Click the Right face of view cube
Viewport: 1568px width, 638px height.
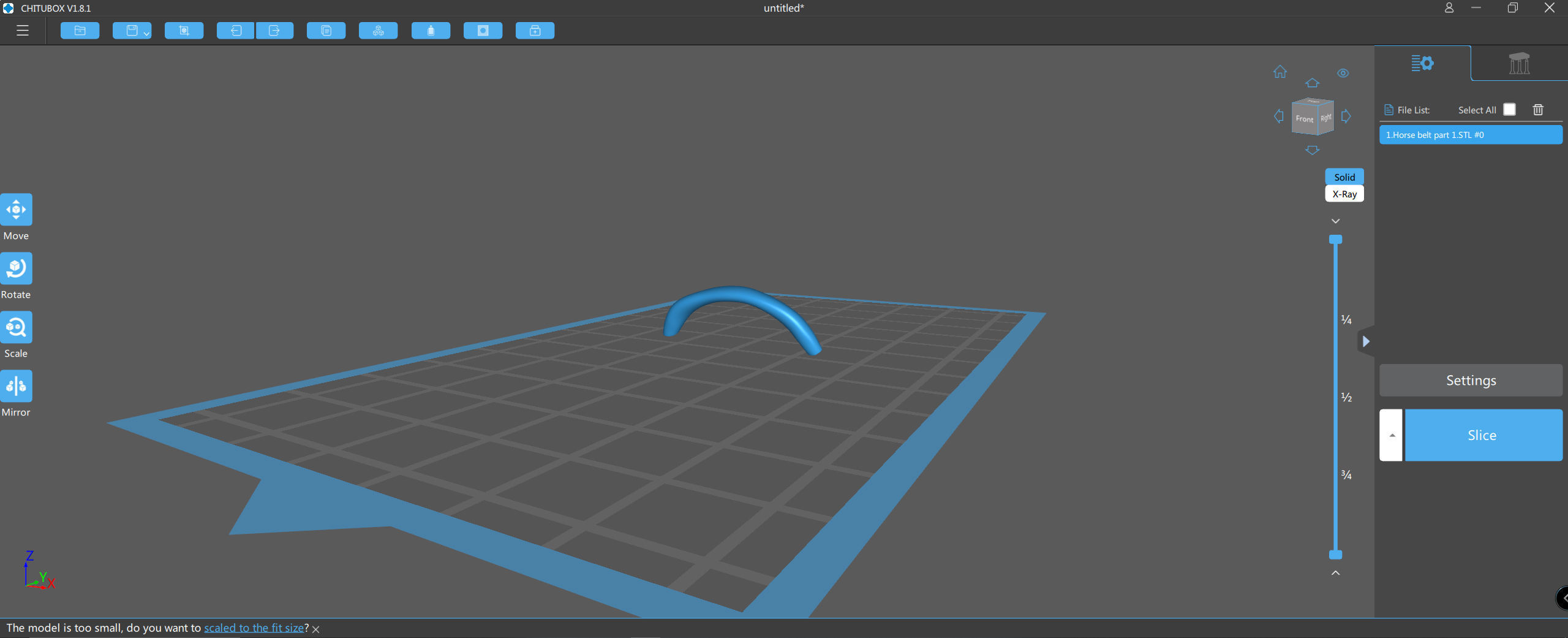coord(1325,117)
